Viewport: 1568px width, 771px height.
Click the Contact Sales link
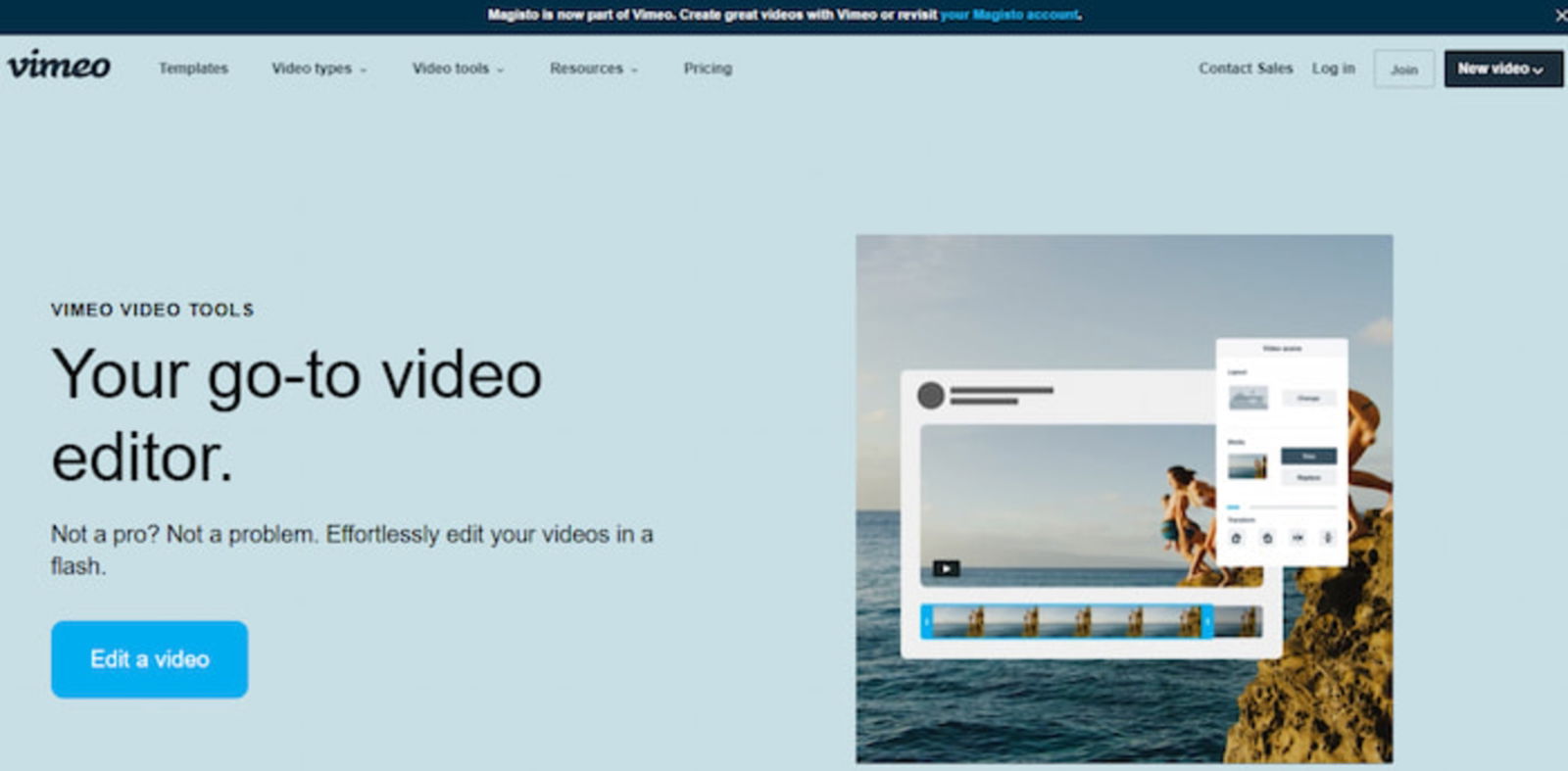tap(1246, 69)
